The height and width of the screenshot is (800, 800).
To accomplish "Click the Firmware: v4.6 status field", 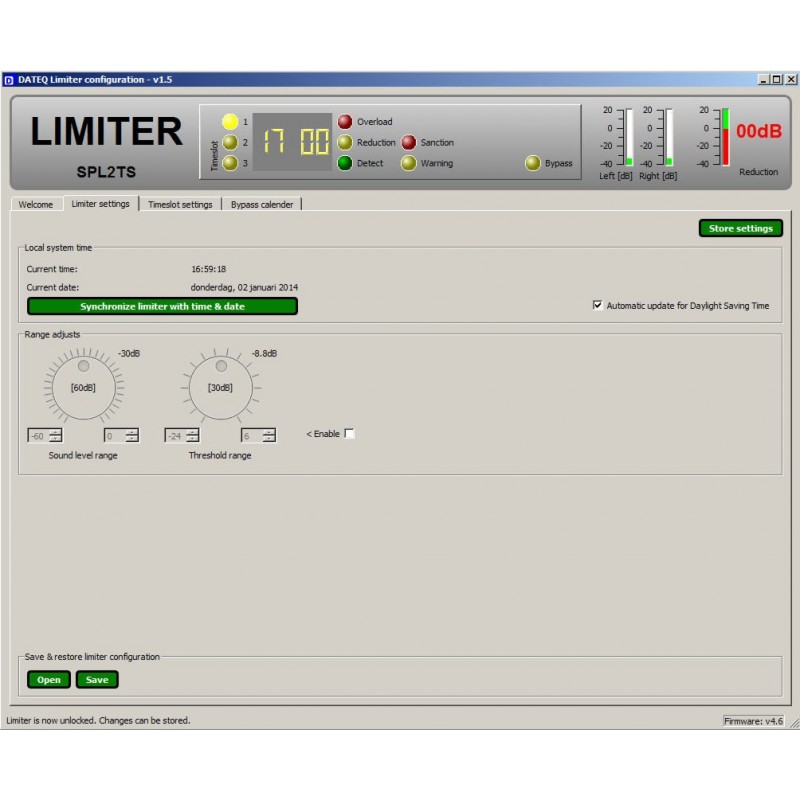I will pos(753,721).
